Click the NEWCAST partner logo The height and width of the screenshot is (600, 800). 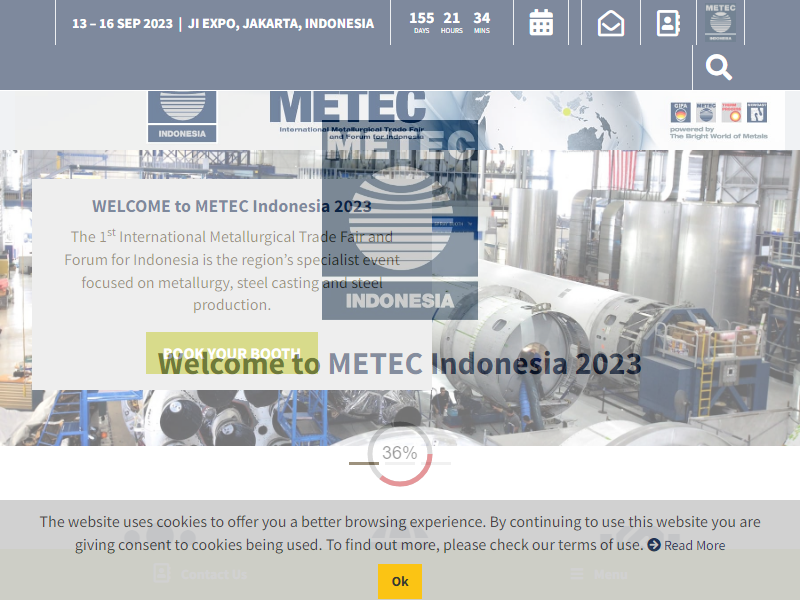click(x=757, y=112)
